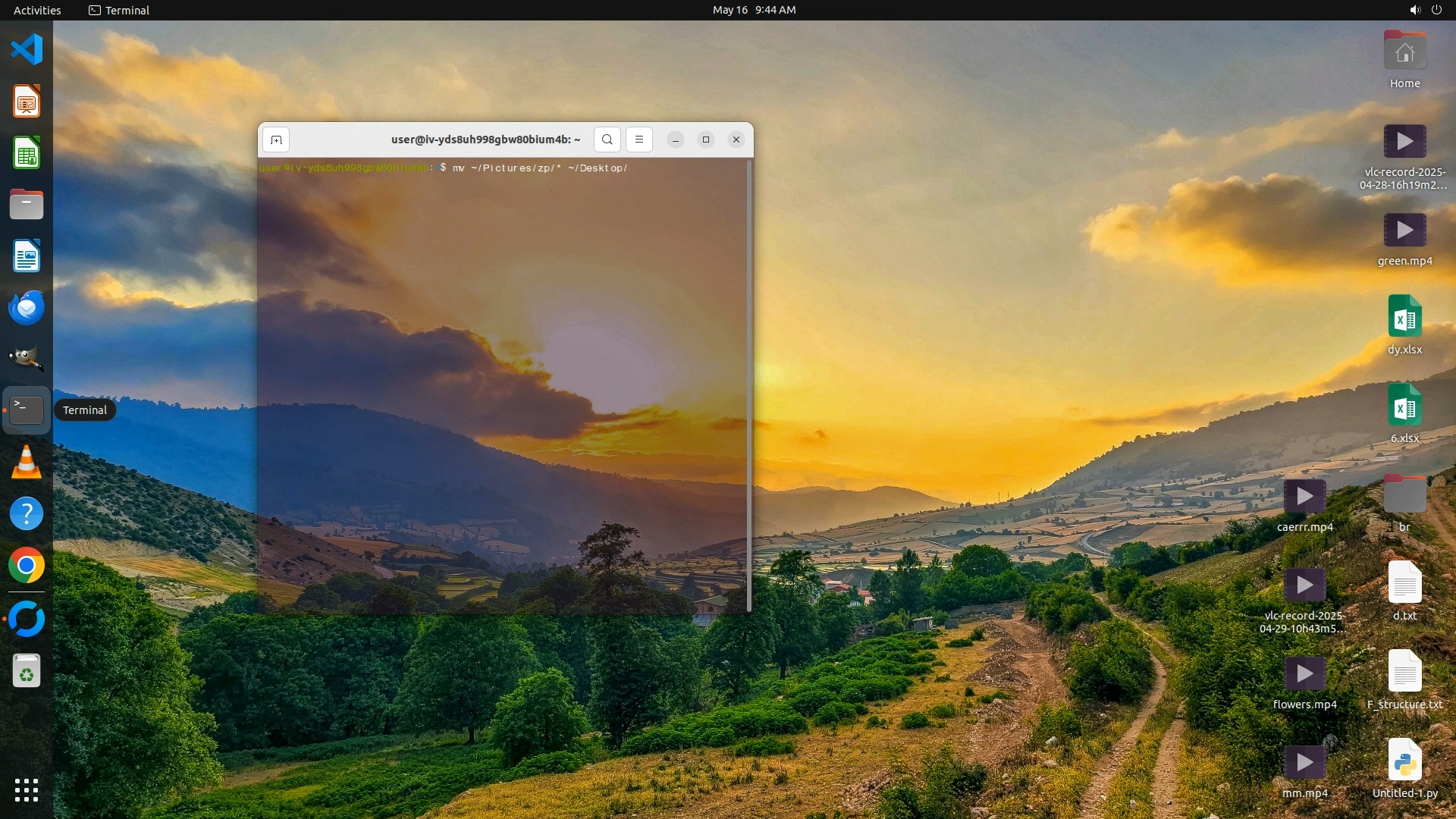Screen dimensions: 1456x819
Task: Open LibreOffice Impress from dock
Action: click(27, 102)
